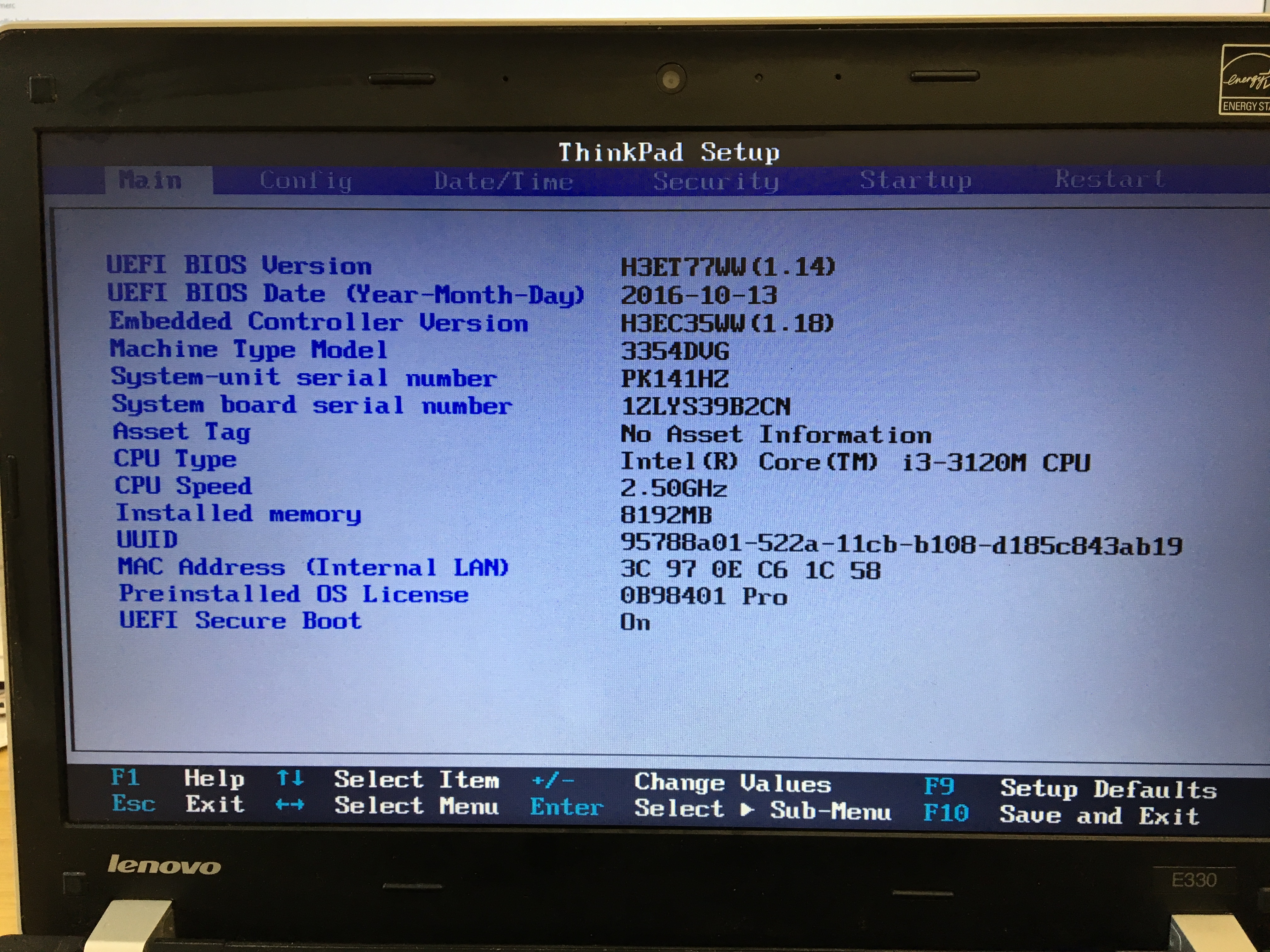Click the up/down arrows icon
This screenshot has height=952, width=1270.
pyautogui.click(x=290, y=779)
